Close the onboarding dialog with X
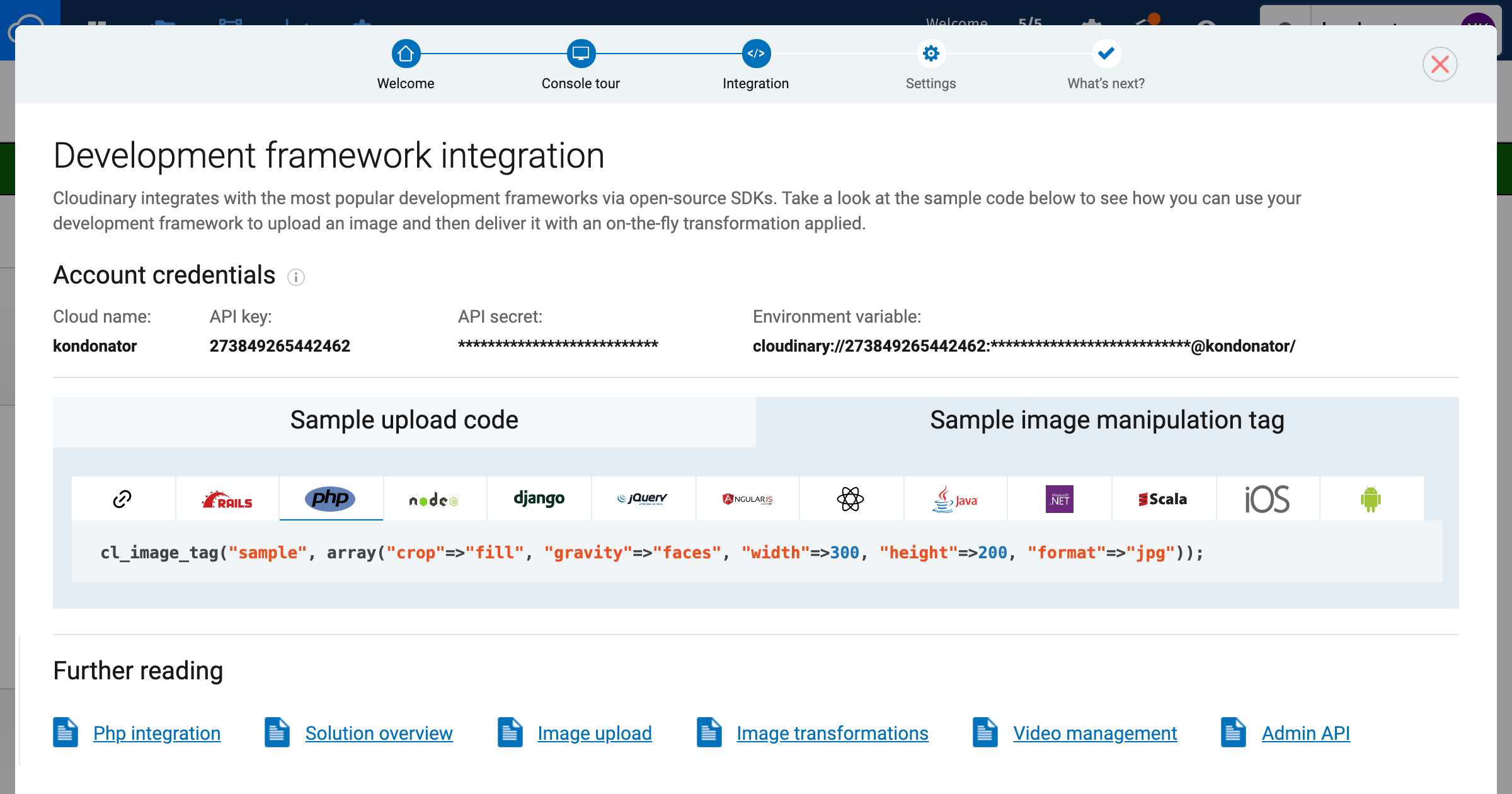Image resolution: width=1512 pixels, height=794 pixels. click(1440, 64)
